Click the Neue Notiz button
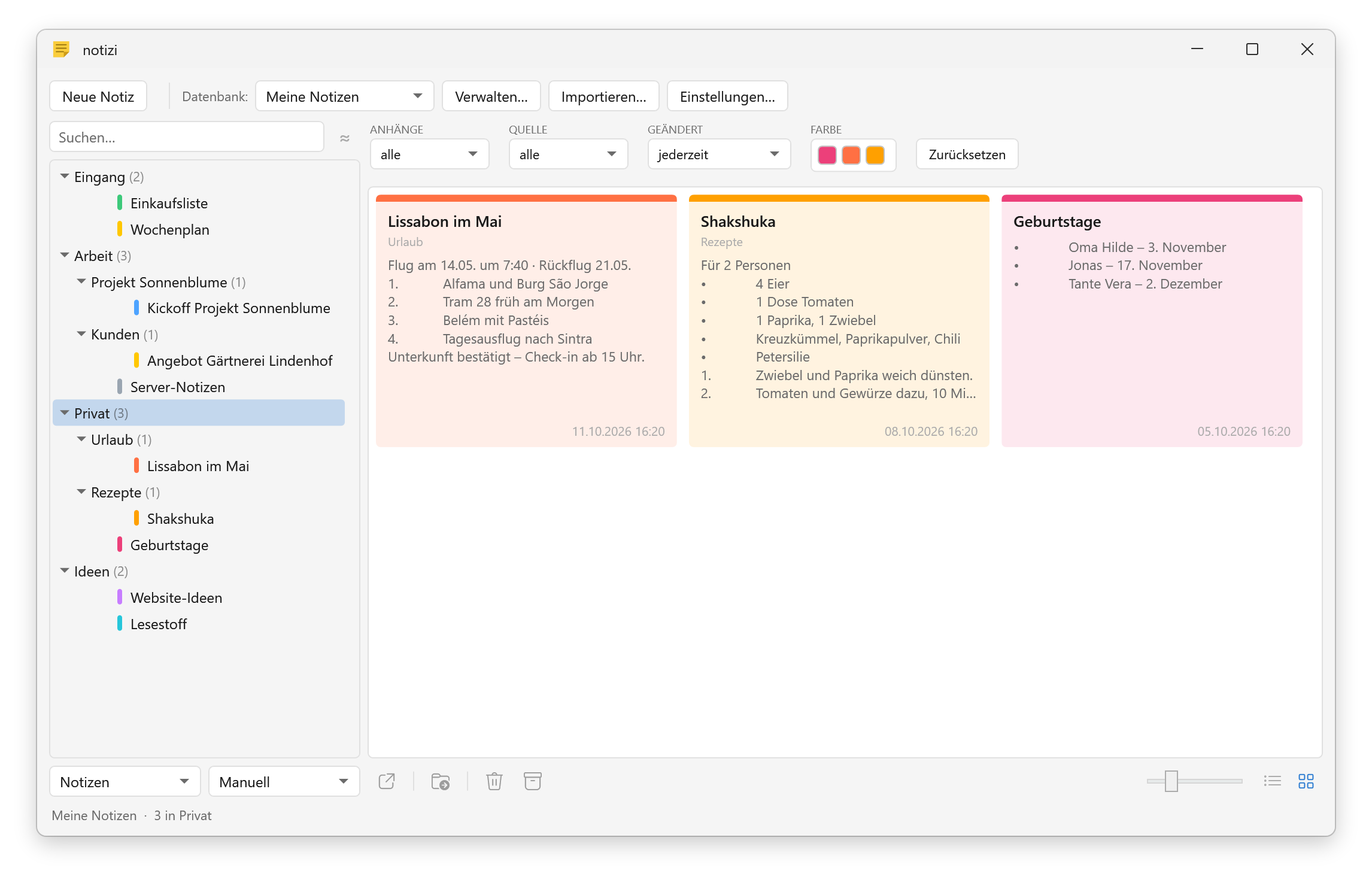Viewport: 1372px width, 880px height. pyautogui.click(x=98, y=96)
